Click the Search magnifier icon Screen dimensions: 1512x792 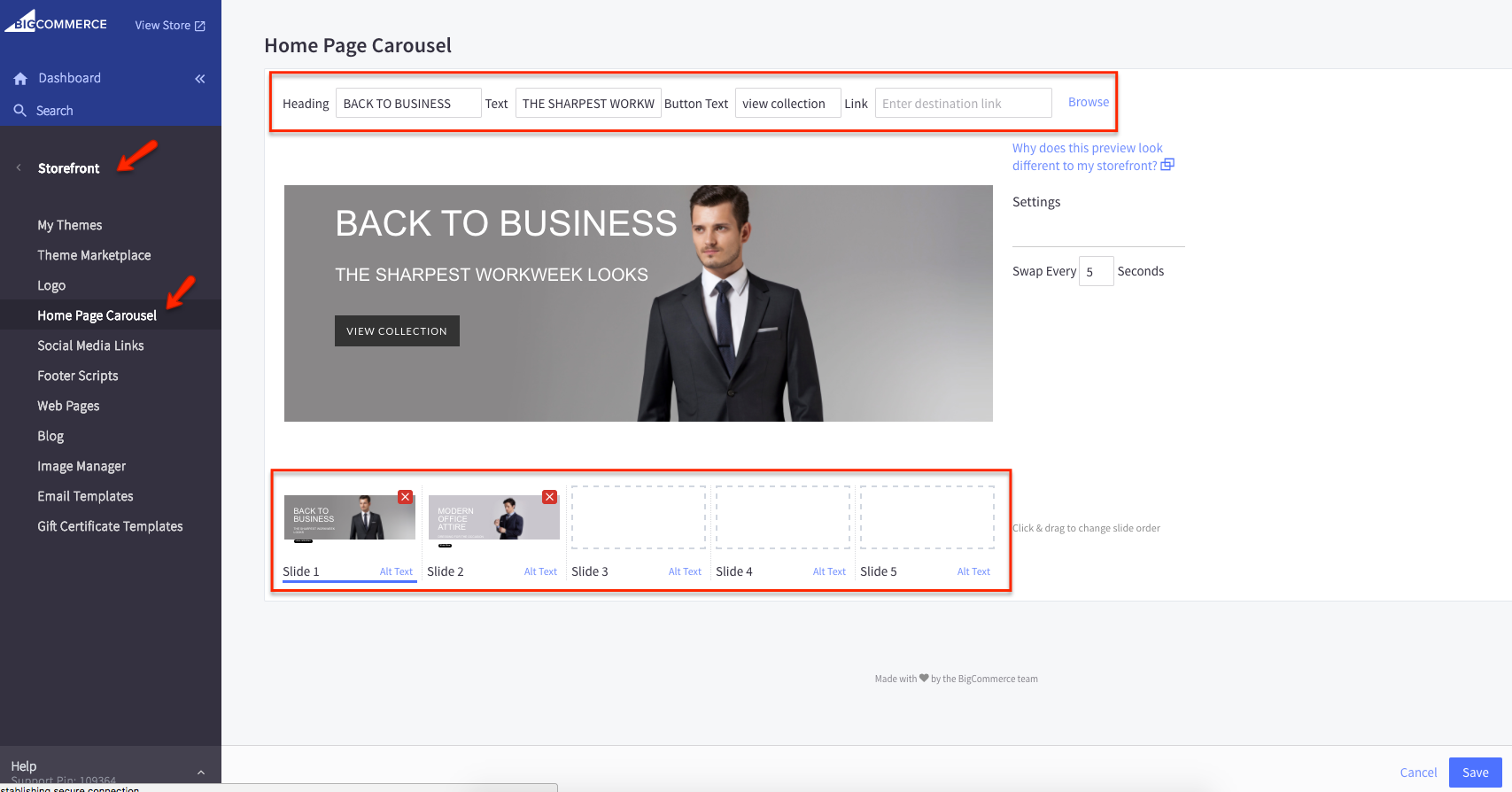pyautogui.click(x=20, y=111)
